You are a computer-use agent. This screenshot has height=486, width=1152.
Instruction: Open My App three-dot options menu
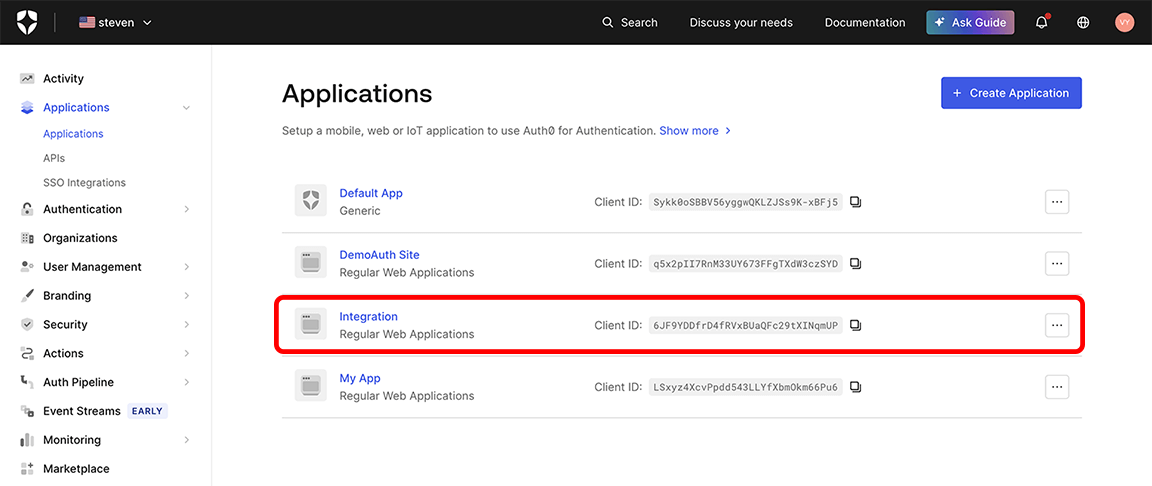coord(1057,387)
